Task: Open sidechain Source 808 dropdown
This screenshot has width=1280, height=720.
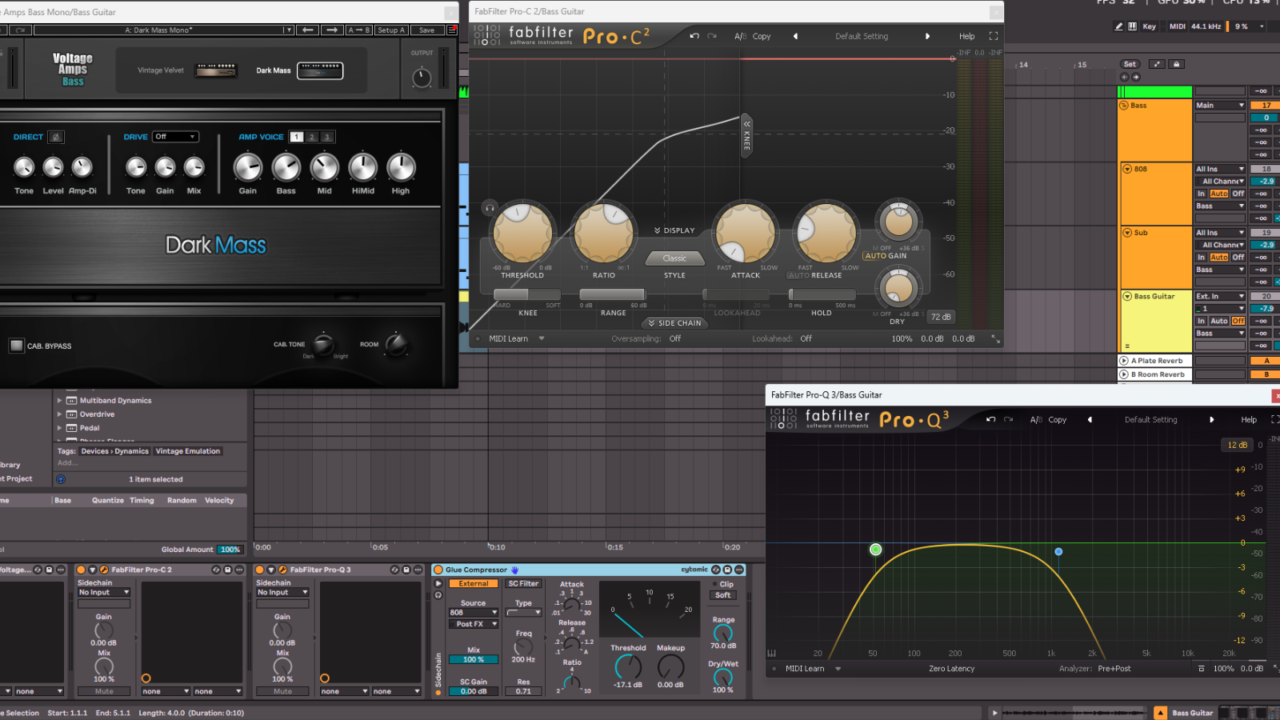Action: [x=473, y=613]
